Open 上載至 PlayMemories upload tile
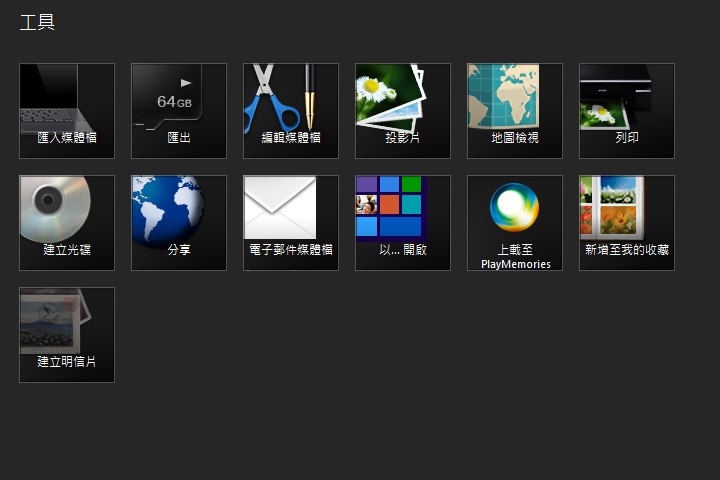Screen dimensions: 720x480 515,223
